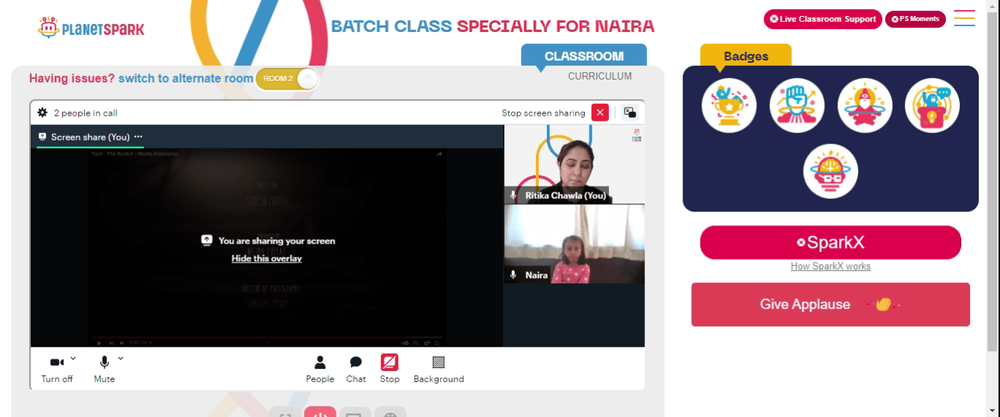Click the '2 people in call' text
The image size is (1000, 417).
click(x=85, y=113)
